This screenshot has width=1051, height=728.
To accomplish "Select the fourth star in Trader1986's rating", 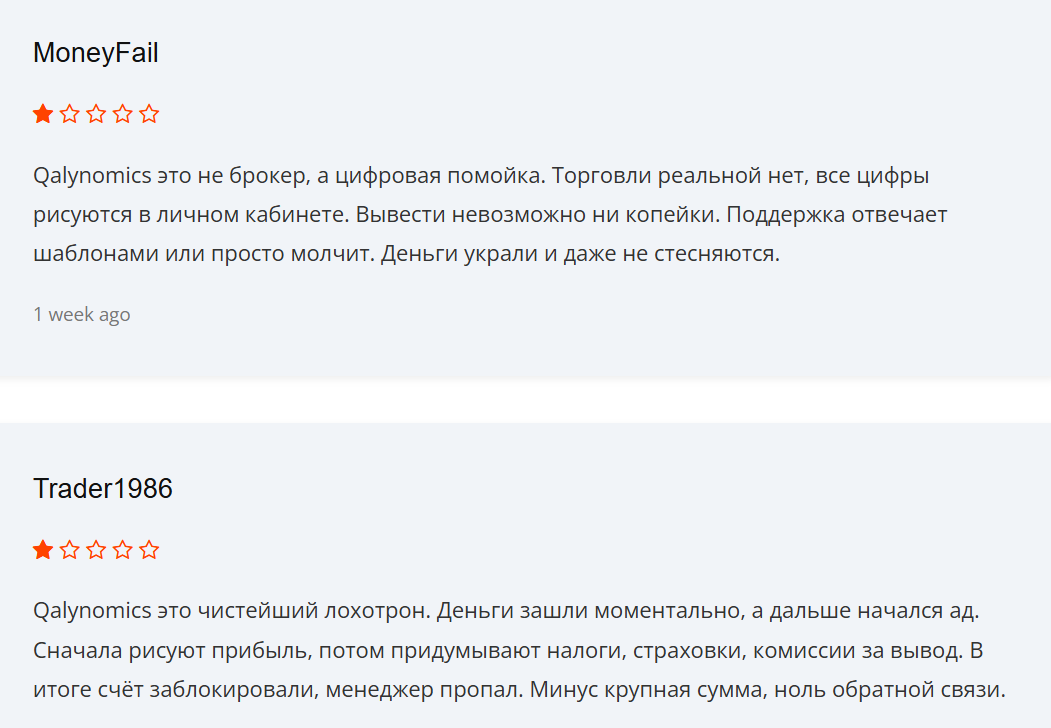I will point(123,550).
